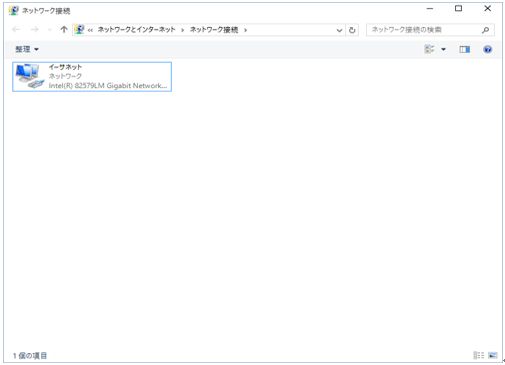Image resolution: width=505 pixels, height=365 pixels.
Task: Select the イーサネット network adapter
Action: [92, 77]
